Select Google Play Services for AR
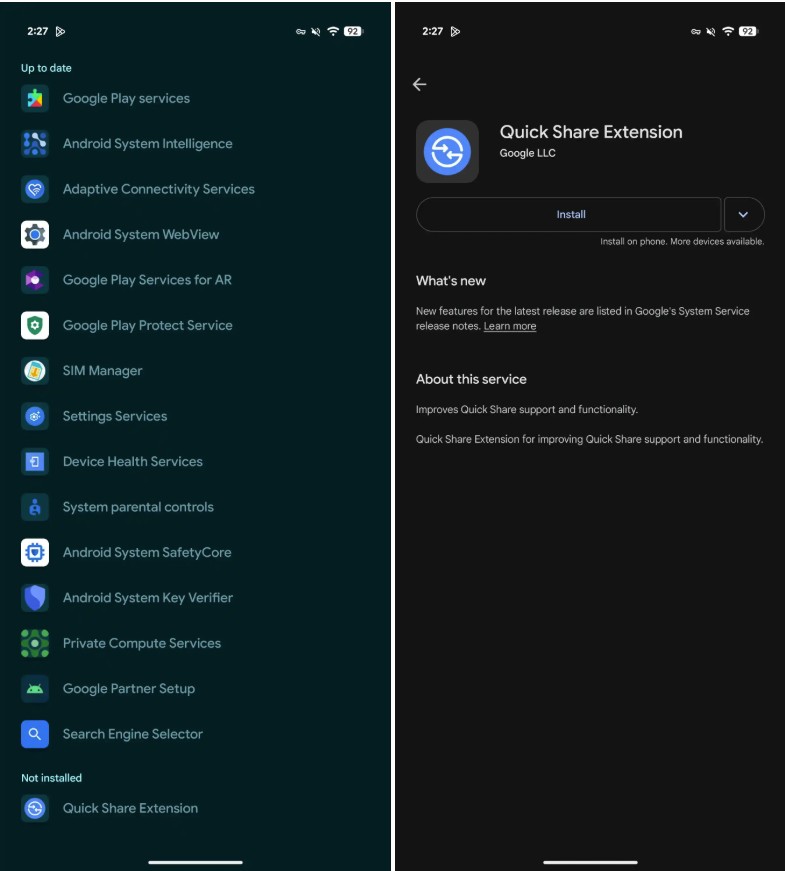Image resolution: width=785 pixels, height=871 pixels. click(x=196, y=281)
